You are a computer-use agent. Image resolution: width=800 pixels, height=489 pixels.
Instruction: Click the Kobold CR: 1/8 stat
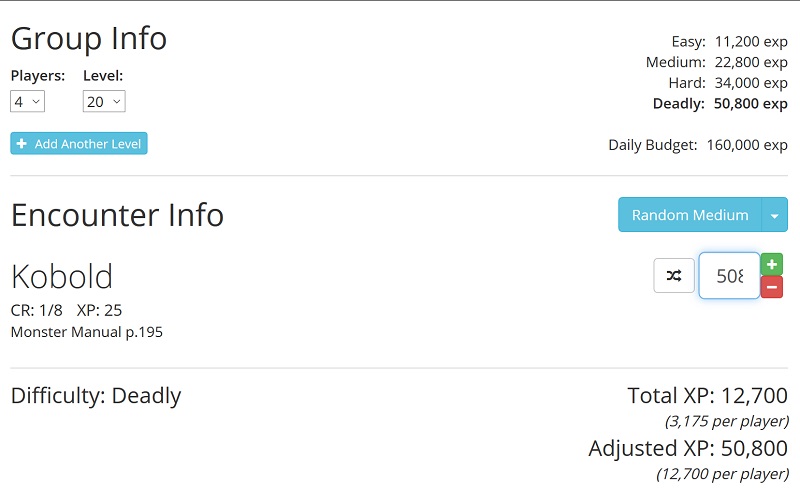point(37,310)
